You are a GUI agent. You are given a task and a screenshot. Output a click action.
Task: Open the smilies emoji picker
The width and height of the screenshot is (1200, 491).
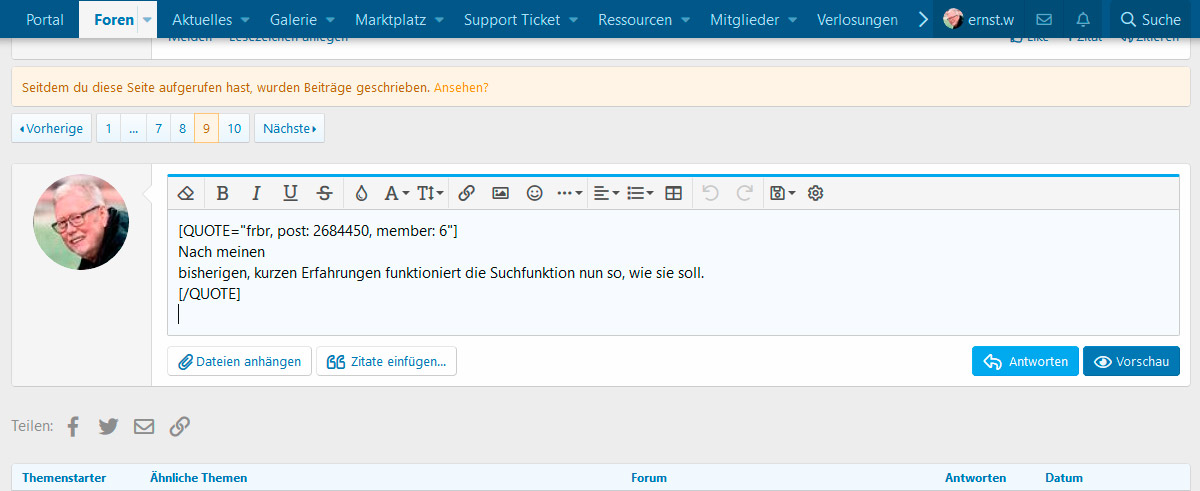(535, 193)
